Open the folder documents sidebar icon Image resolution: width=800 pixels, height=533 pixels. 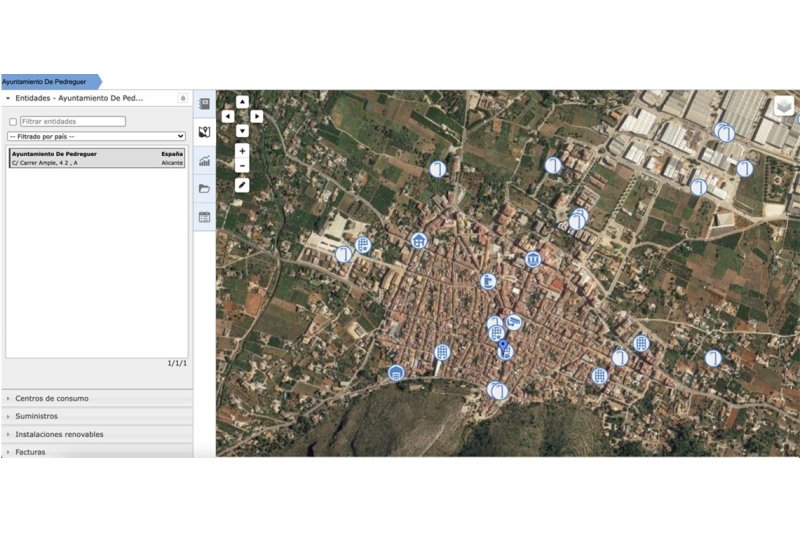[204, 188]
